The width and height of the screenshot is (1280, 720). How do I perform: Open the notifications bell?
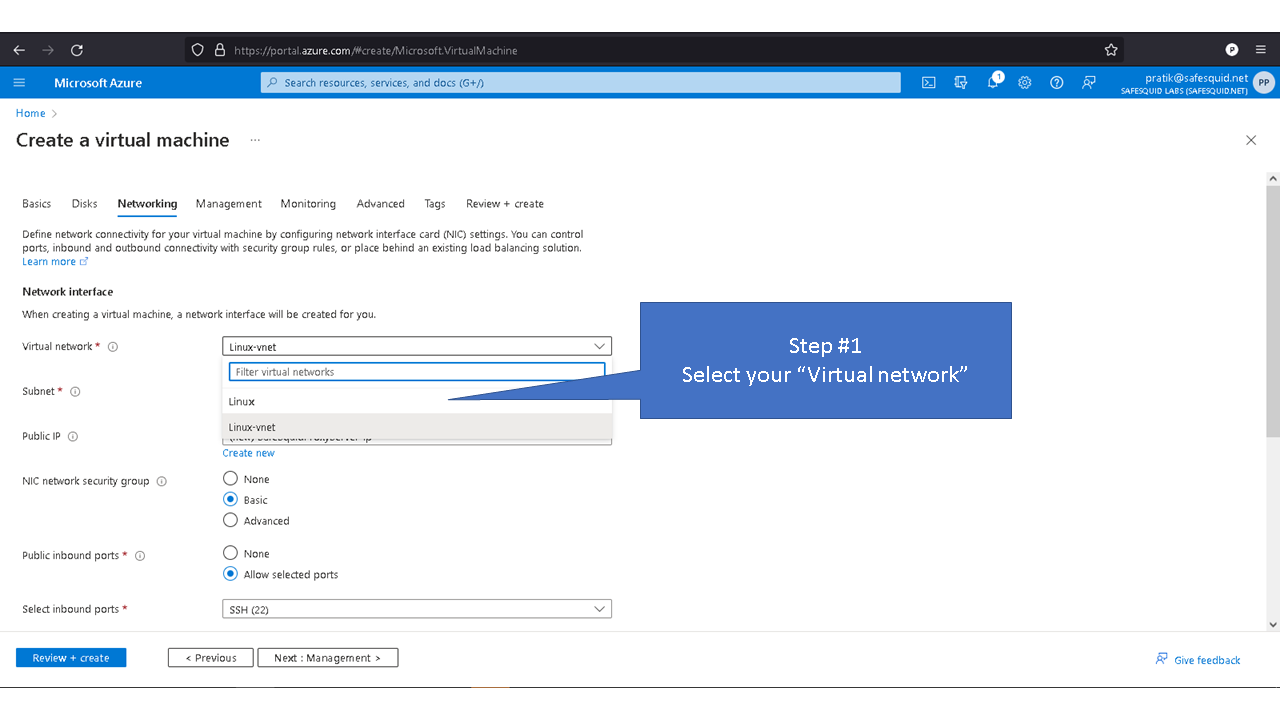click(x=994, y=82)
